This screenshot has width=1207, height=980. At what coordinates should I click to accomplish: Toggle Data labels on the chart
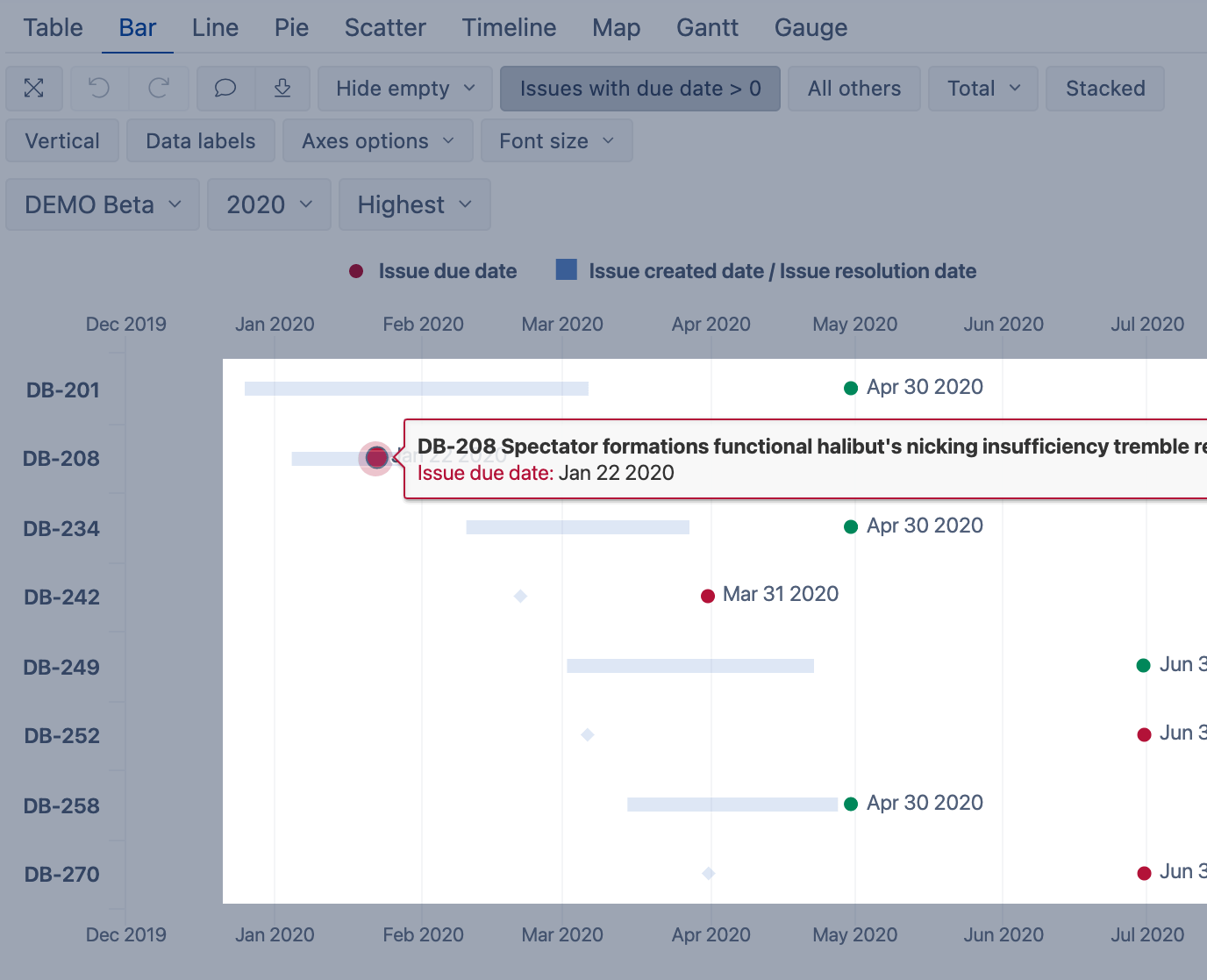click(x=201, y=141)
